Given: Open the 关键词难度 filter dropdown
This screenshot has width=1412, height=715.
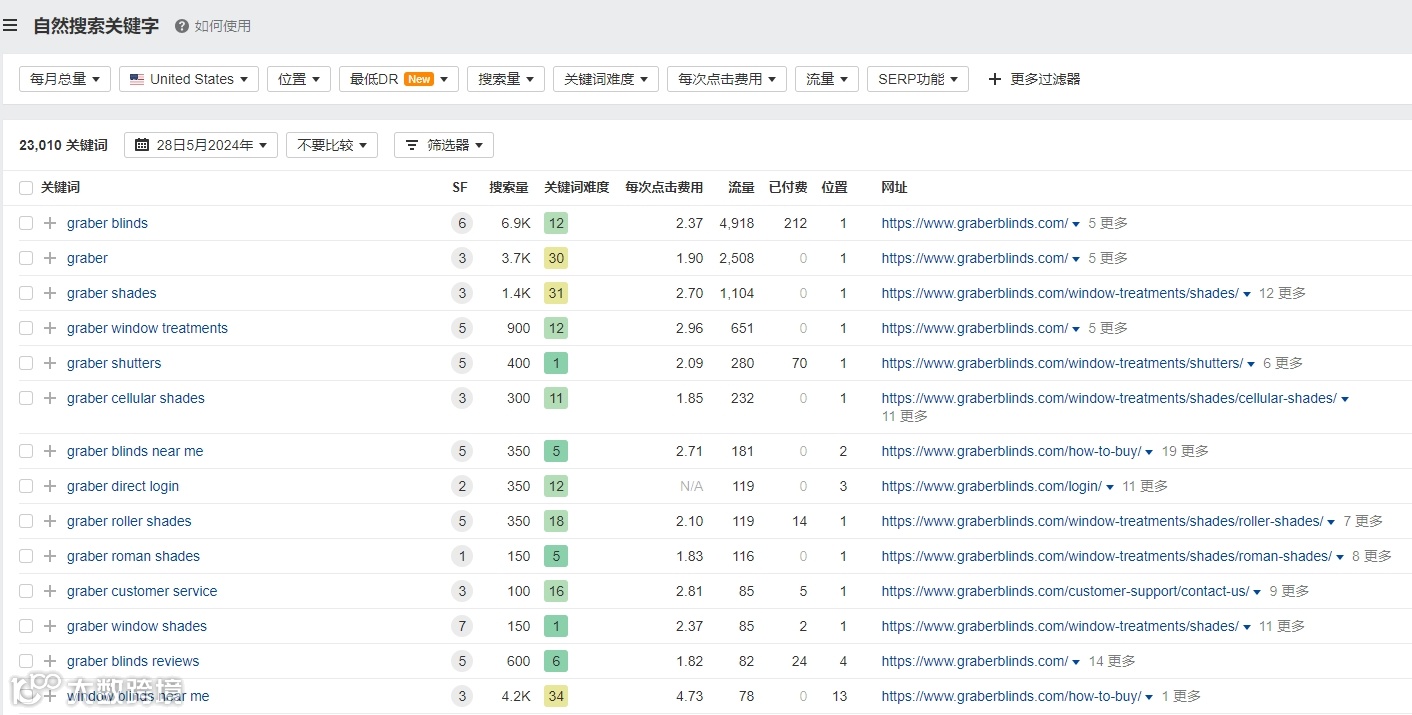Looking at the screenshot, I should (x=606, y=79).
